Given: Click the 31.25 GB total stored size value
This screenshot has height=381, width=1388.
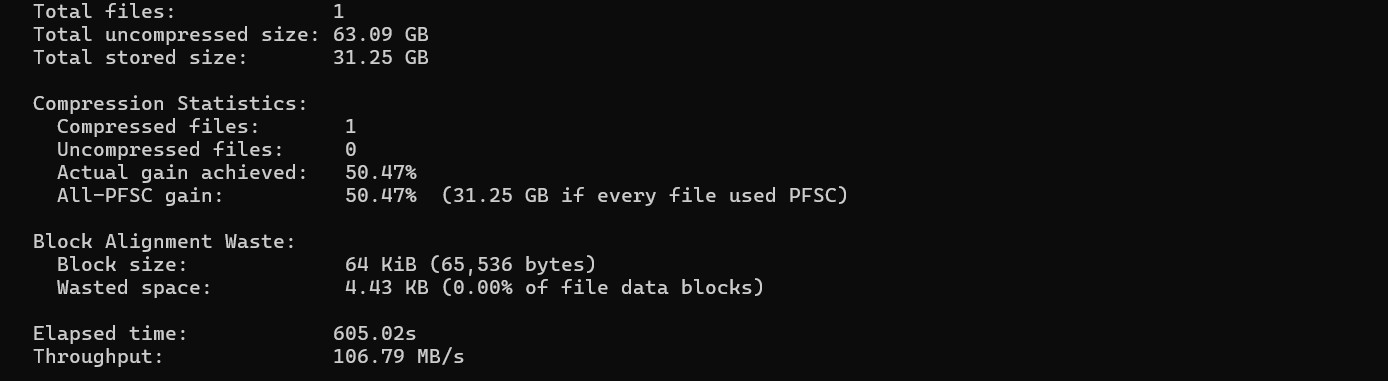Looking at the screenshot, I should click(381, 57).
